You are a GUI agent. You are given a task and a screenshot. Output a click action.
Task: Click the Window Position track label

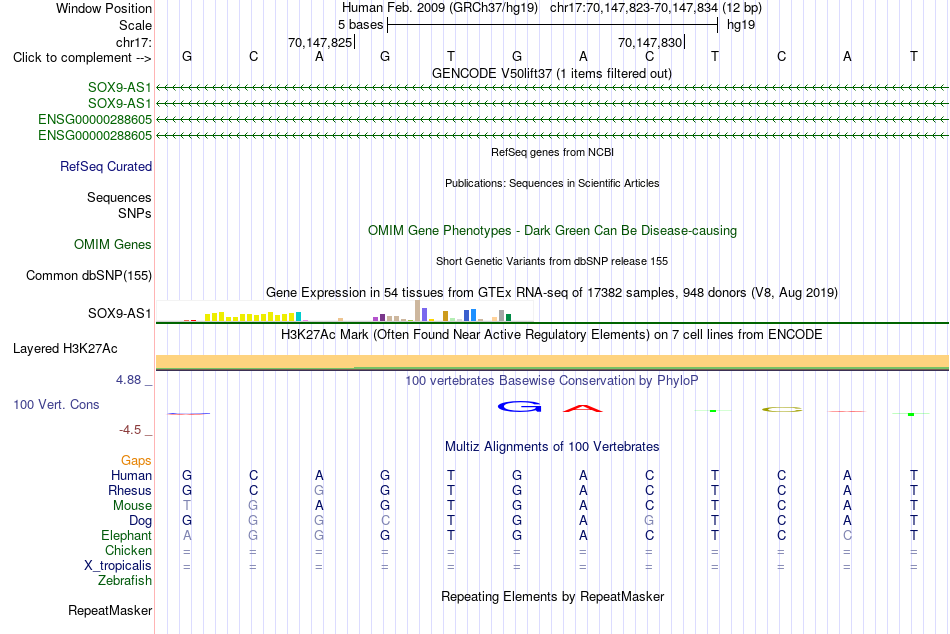click(104, 8)
